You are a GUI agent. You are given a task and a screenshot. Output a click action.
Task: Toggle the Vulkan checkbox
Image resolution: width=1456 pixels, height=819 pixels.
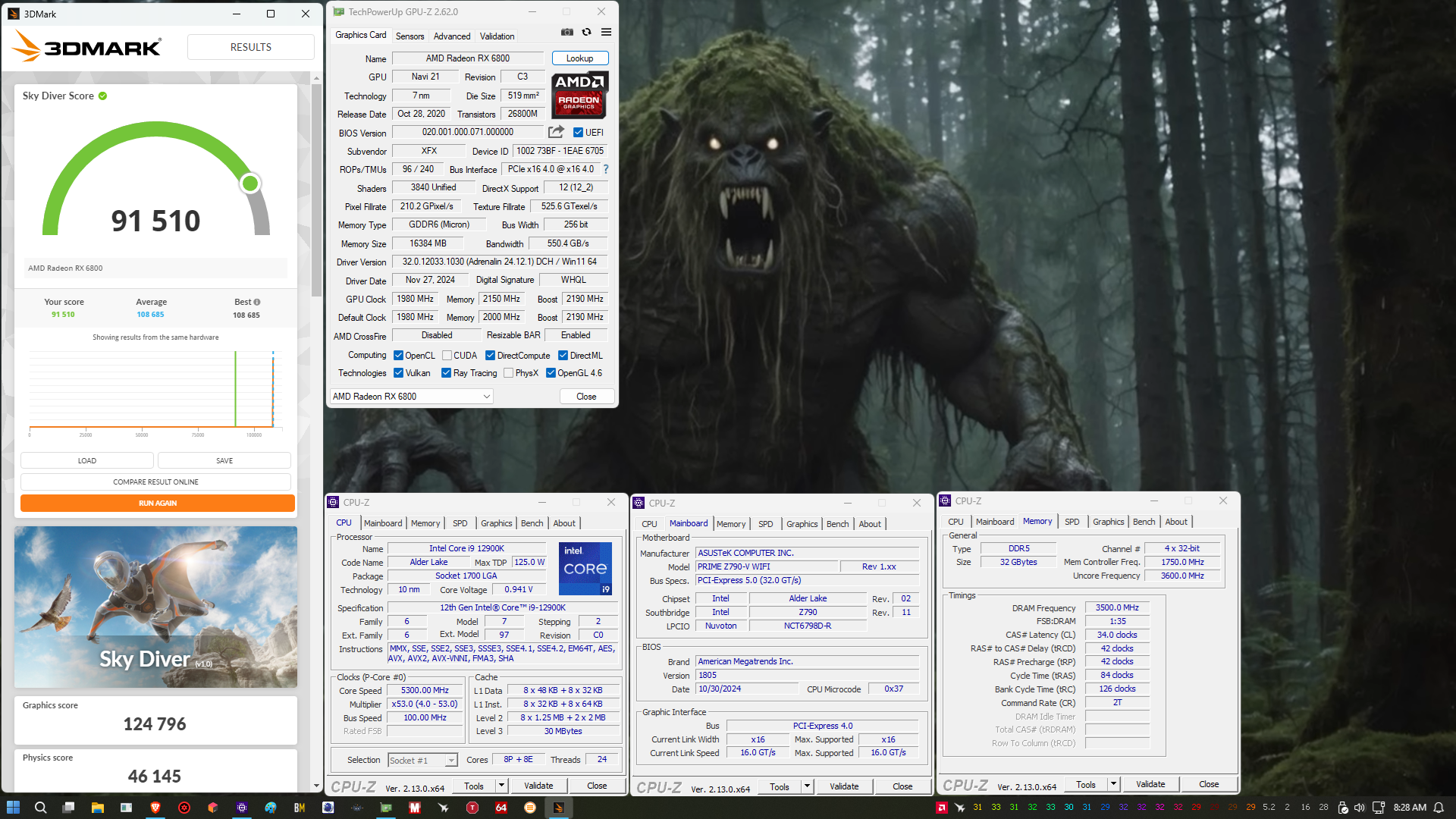click(x=398, y=372)
